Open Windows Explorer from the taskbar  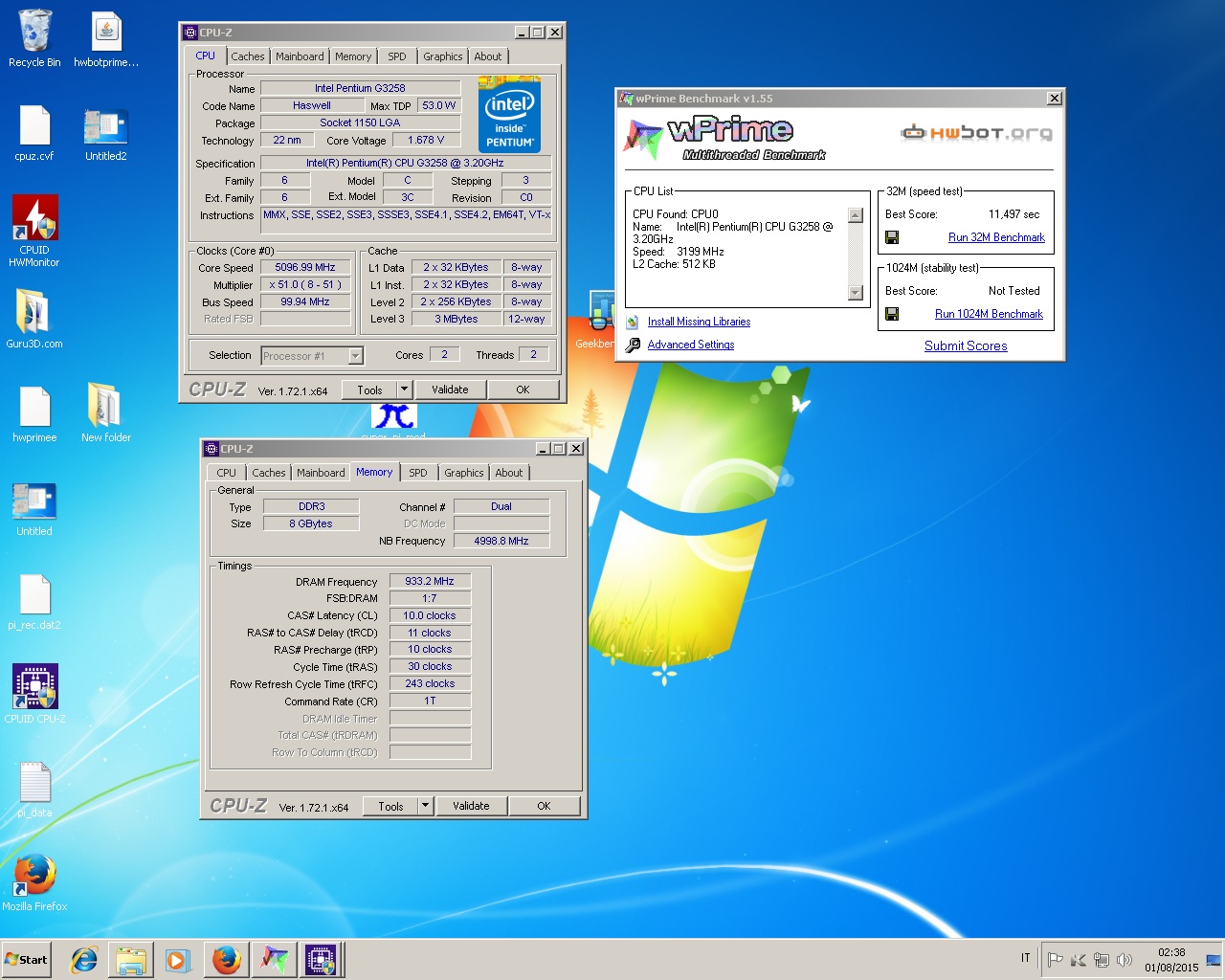tap(131, 960)
